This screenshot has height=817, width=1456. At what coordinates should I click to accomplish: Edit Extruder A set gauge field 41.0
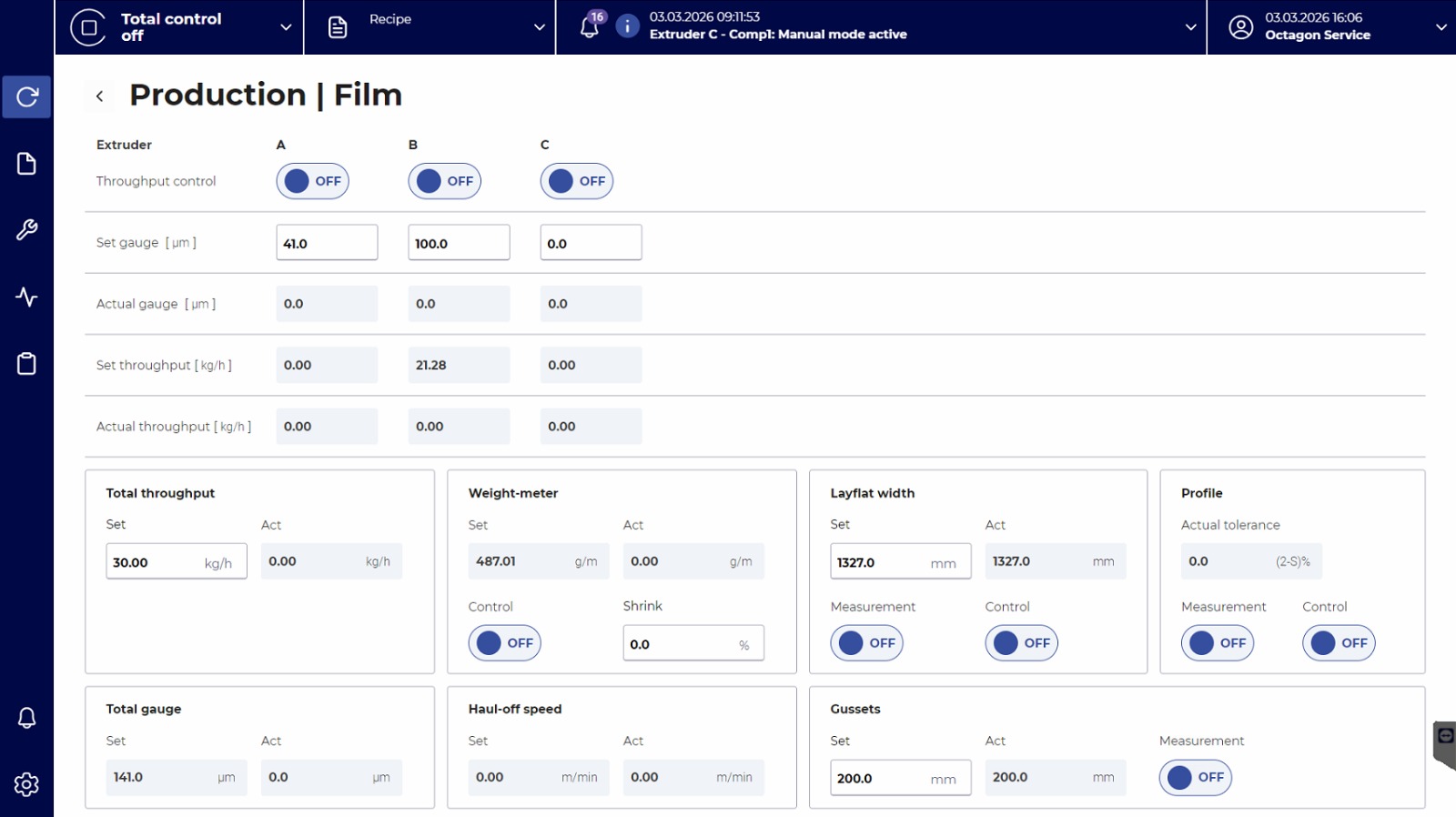click(327, 243)
